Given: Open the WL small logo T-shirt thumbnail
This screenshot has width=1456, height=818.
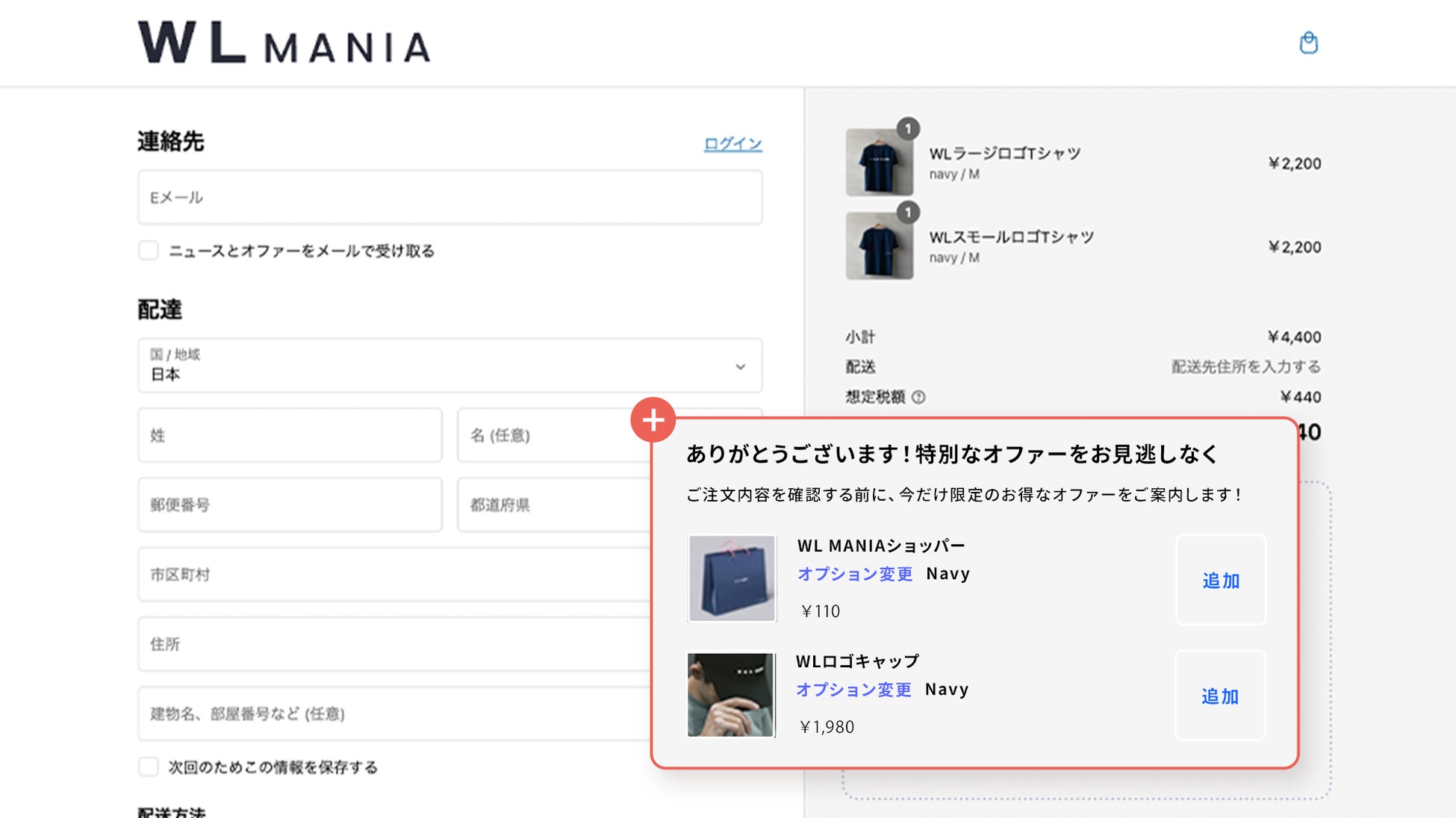Looking at the screenshot, I should pos(879,246).
